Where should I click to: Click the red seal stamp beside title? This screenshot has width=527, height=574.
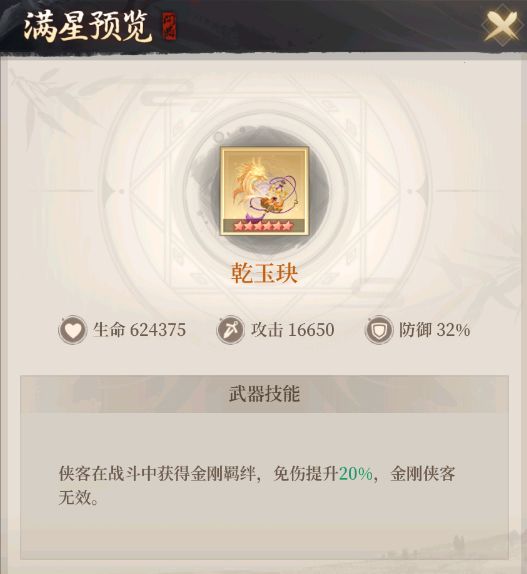coord(169,26)
